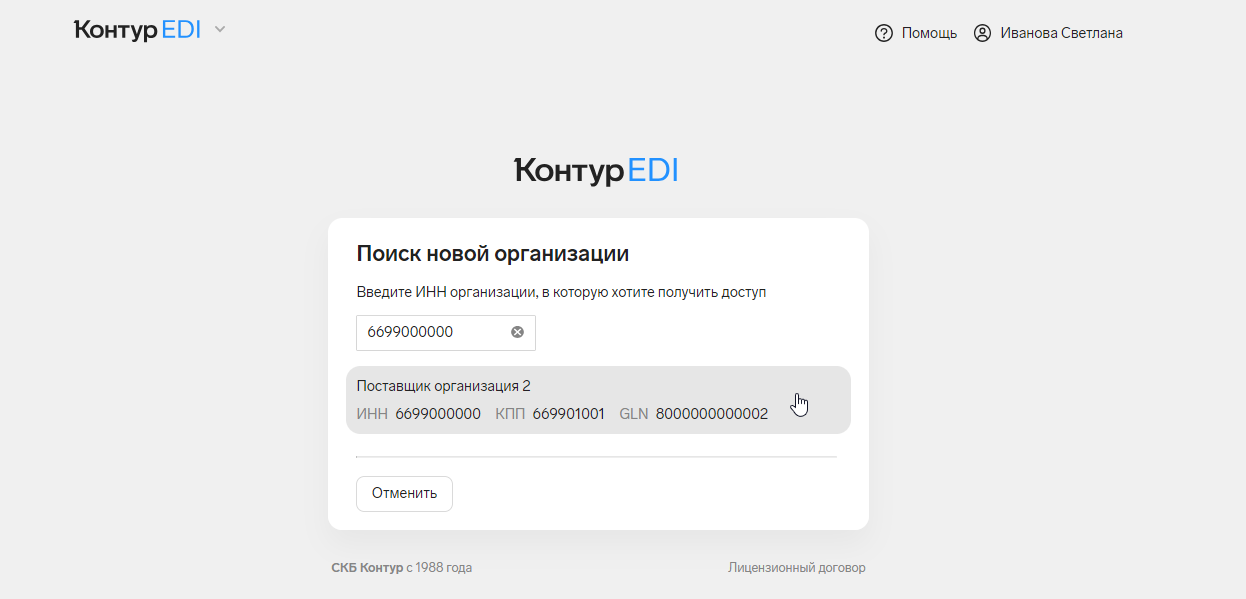
Task: Open the Иванова Светлана account menu
Action: click(x=1061, y=33)
